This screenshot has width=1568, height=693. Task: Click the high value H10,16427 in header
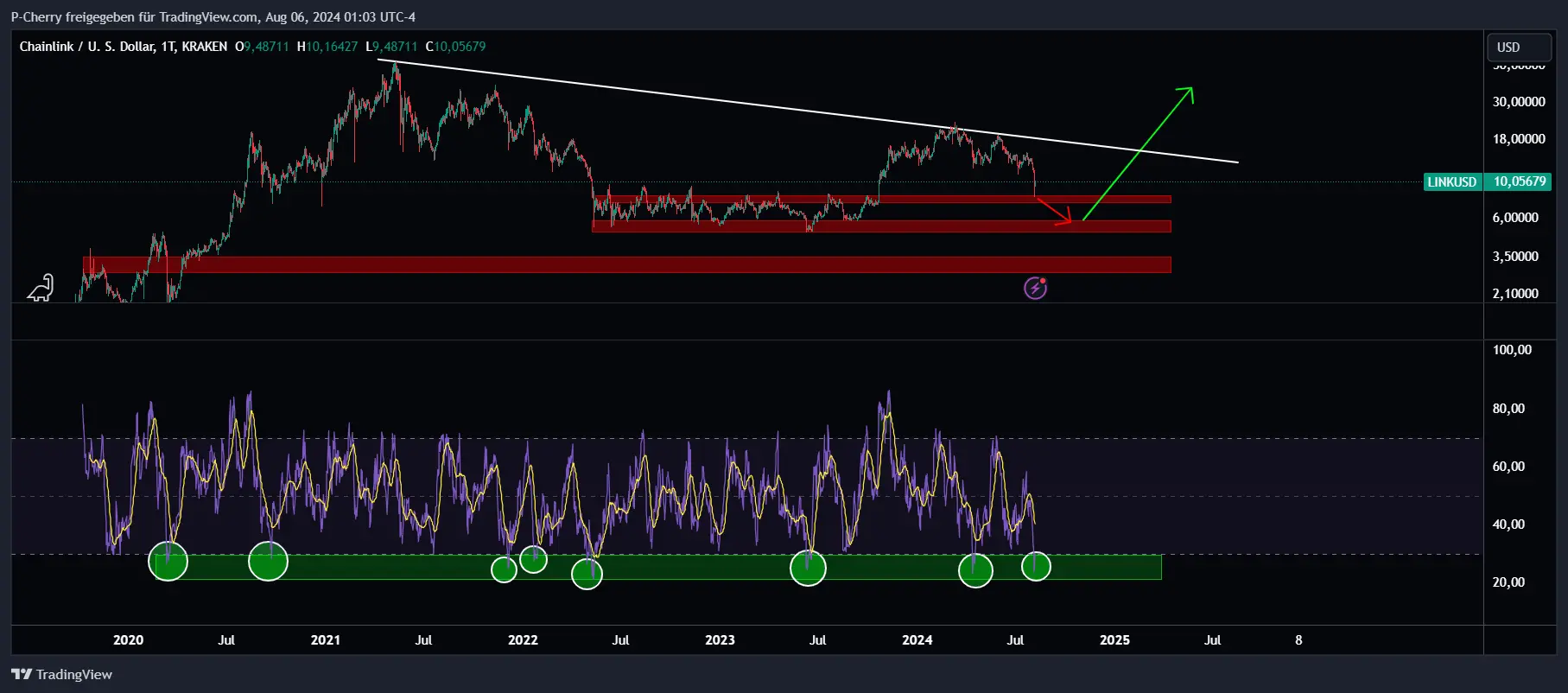(327, 47)
